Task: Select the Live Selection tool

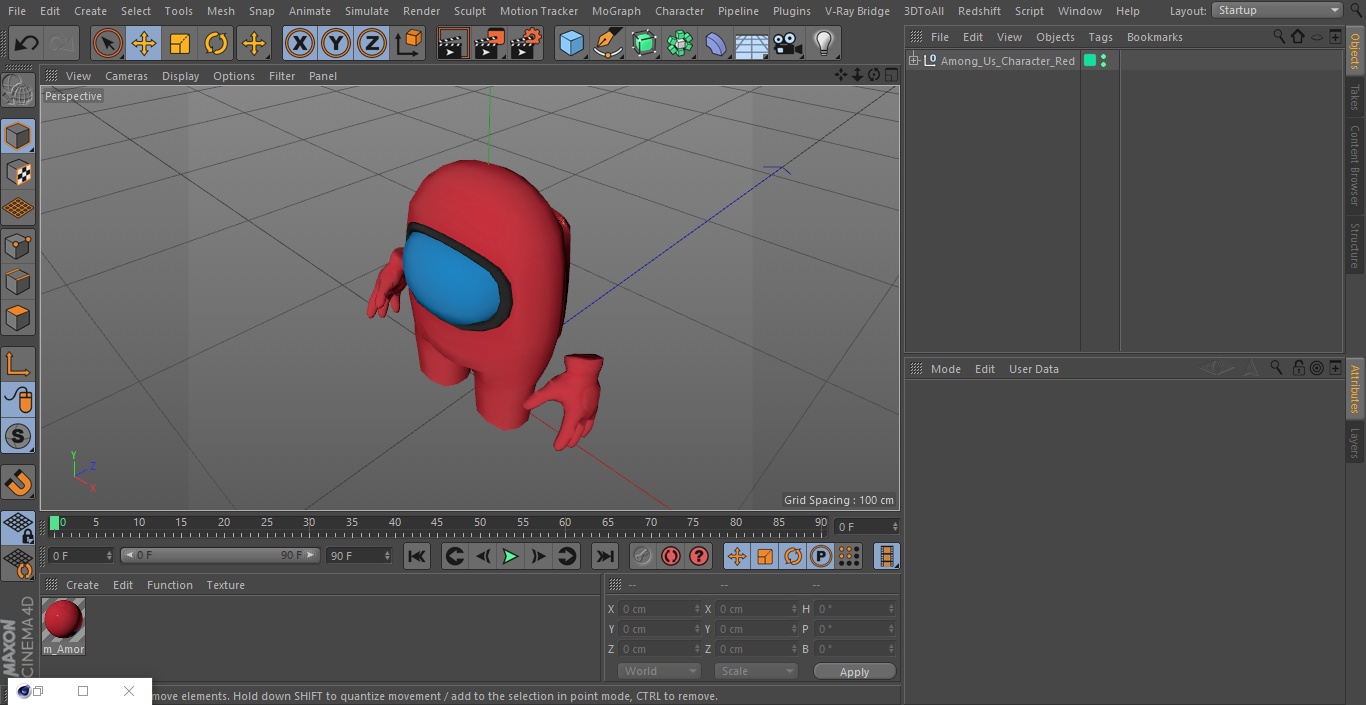Action: coord(108,43)
